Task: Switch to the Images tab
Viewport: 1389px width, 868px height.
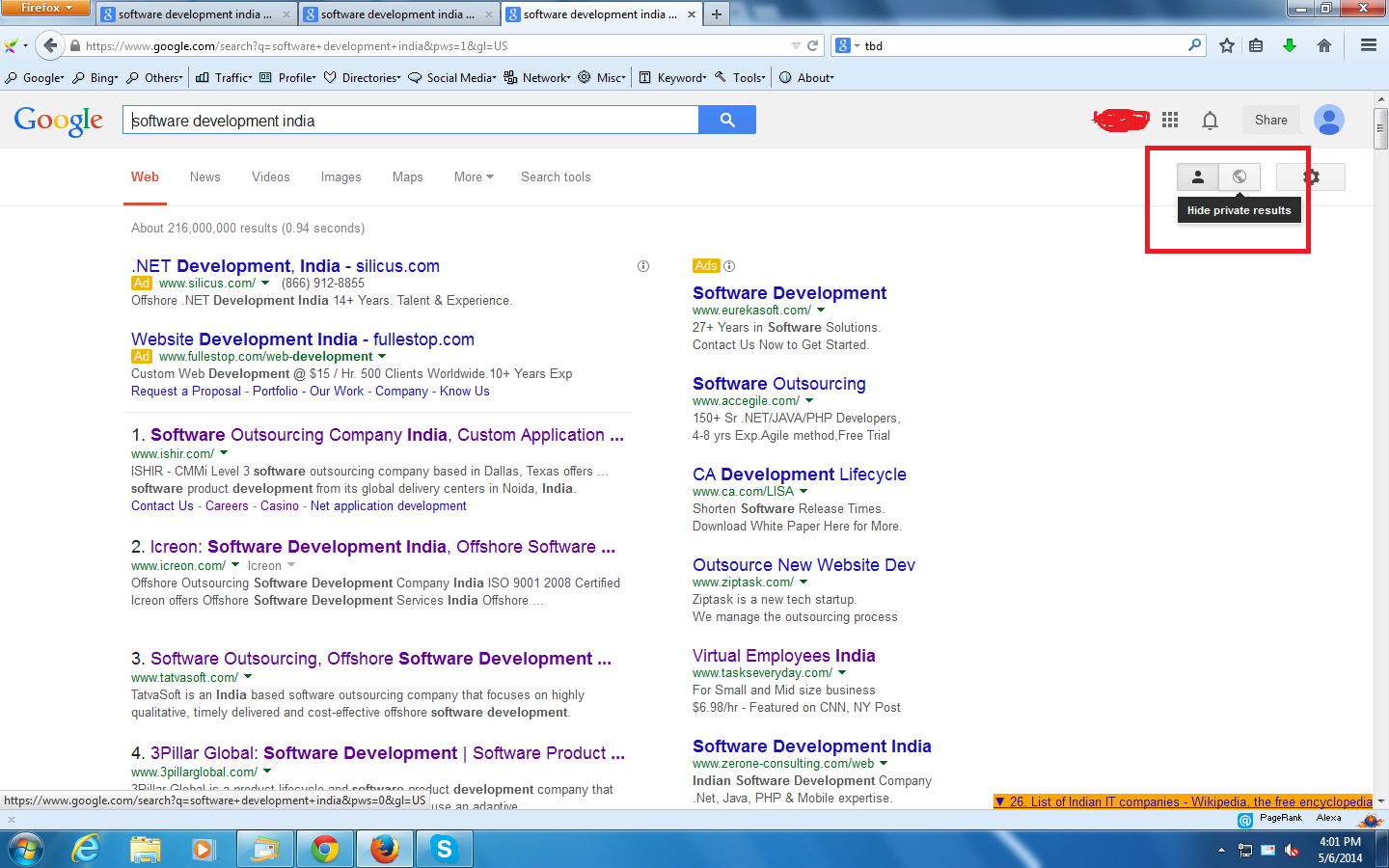Action: click(340, 176)
